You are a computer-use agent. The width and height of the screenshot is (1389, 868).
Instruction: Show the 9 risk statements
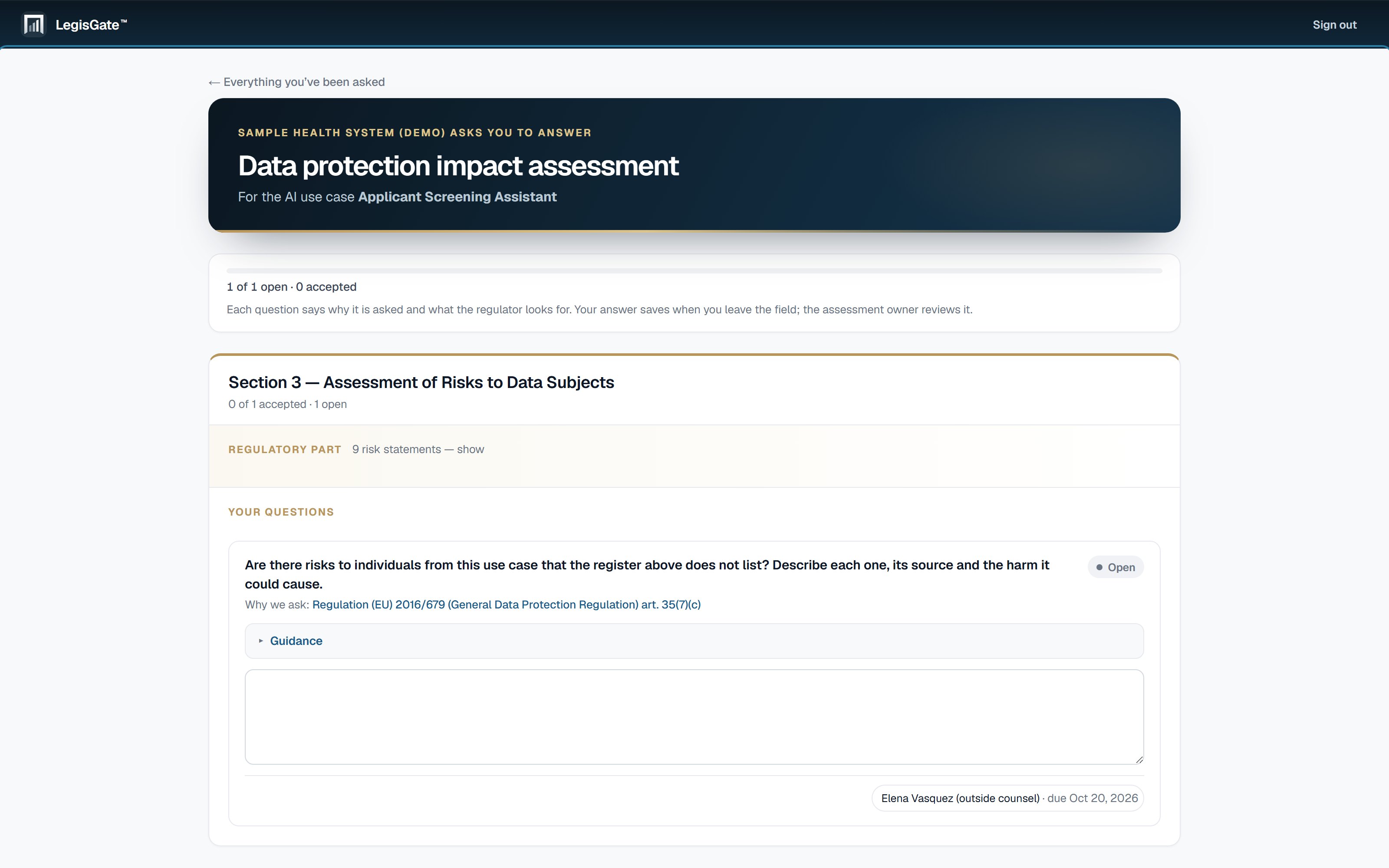(418, 450)
